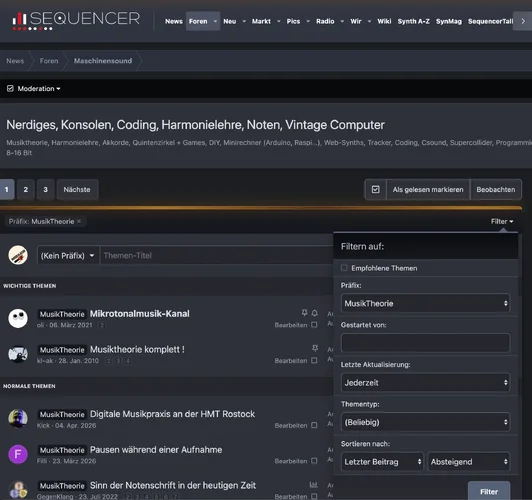Image resolution: width=532 pixels, height=500 pixels.
Task: Open the Absteigend order select
Action: coord(469,462)
